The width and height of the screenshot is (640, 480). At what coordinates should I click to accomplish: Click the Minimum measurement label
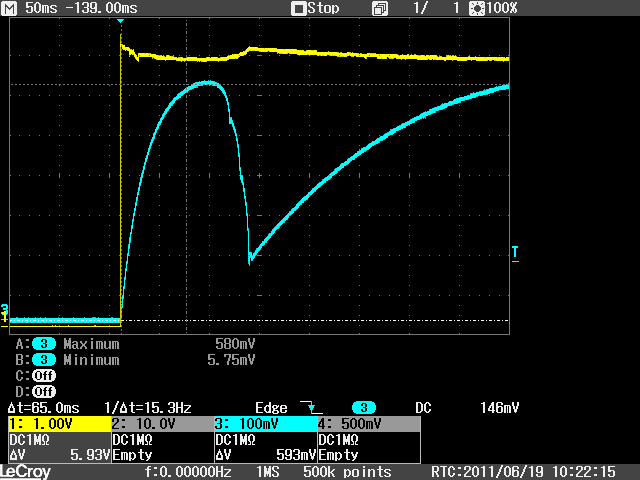point(91,360)
